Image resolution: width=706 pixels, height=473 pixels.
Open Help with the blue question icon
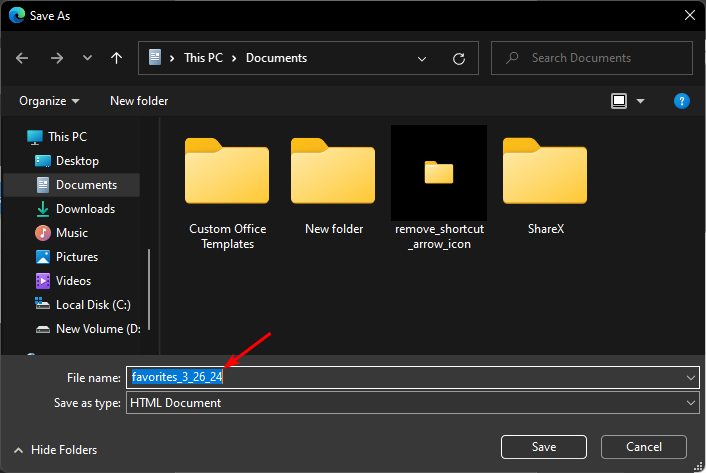pyautogui.click(x=682, y=101)
